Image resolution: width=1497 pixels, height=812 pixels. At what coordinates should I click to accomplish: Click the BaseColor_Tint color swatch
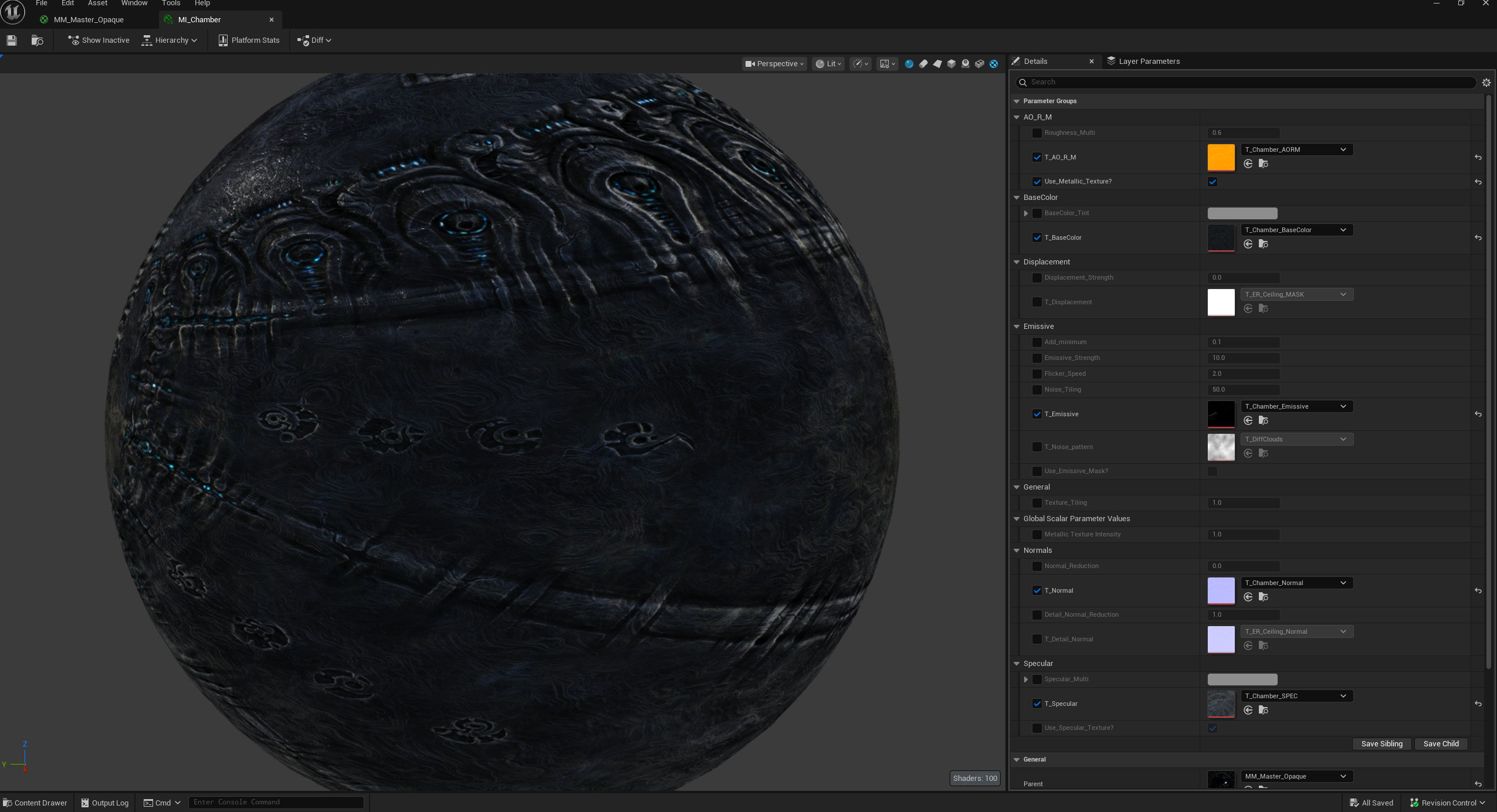tap(1242, 213)
